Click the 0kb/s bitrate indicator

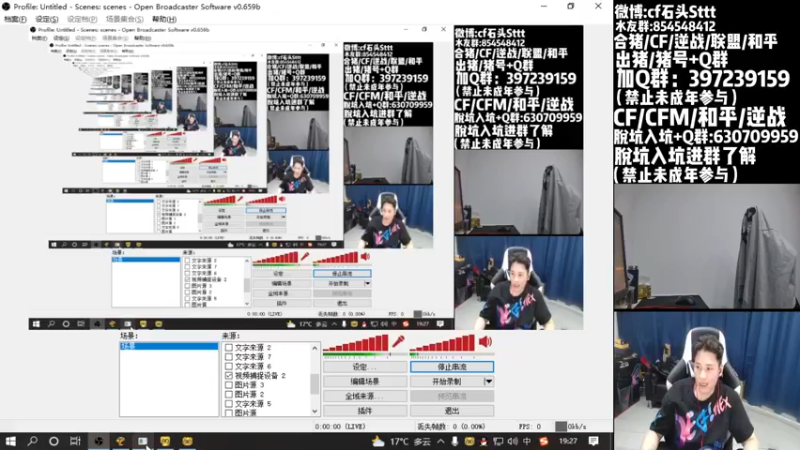[x=571, y=426]
